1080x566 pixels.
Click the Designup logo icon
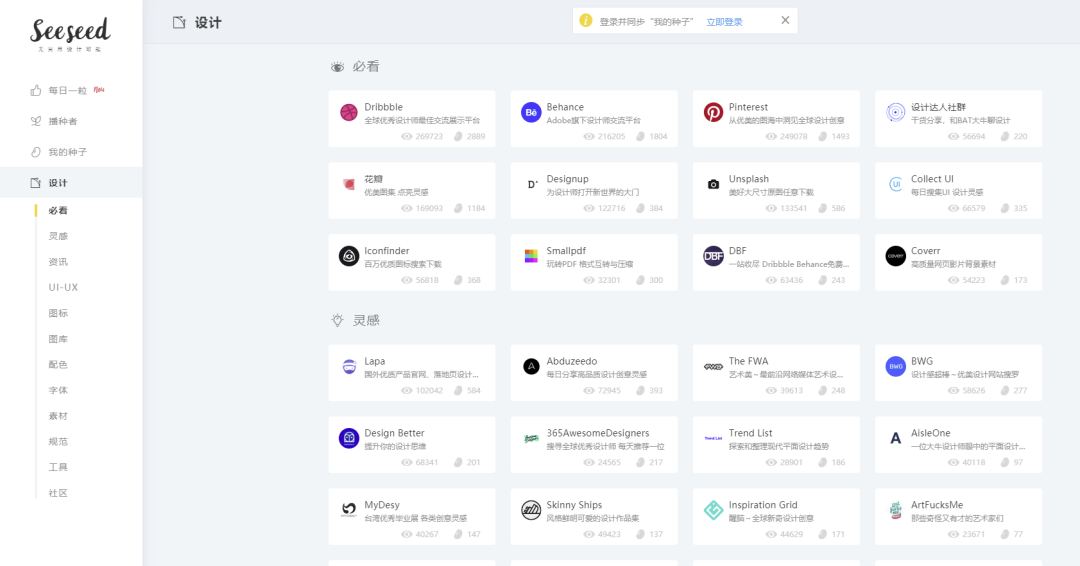click(x=531, y=184)
